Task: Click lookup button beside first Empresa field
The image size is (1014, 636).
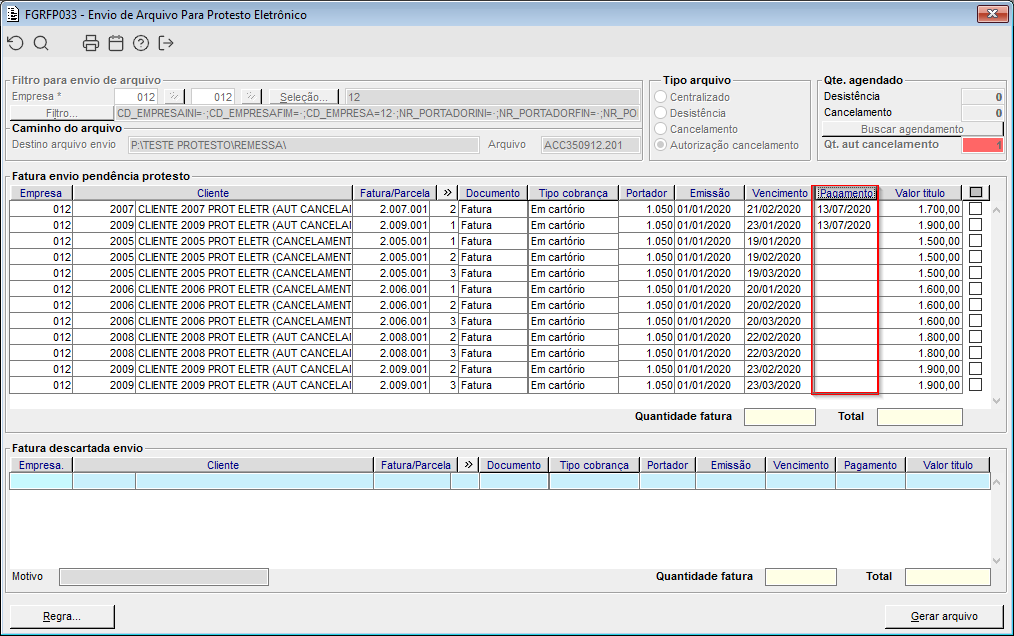Action: 173,97
